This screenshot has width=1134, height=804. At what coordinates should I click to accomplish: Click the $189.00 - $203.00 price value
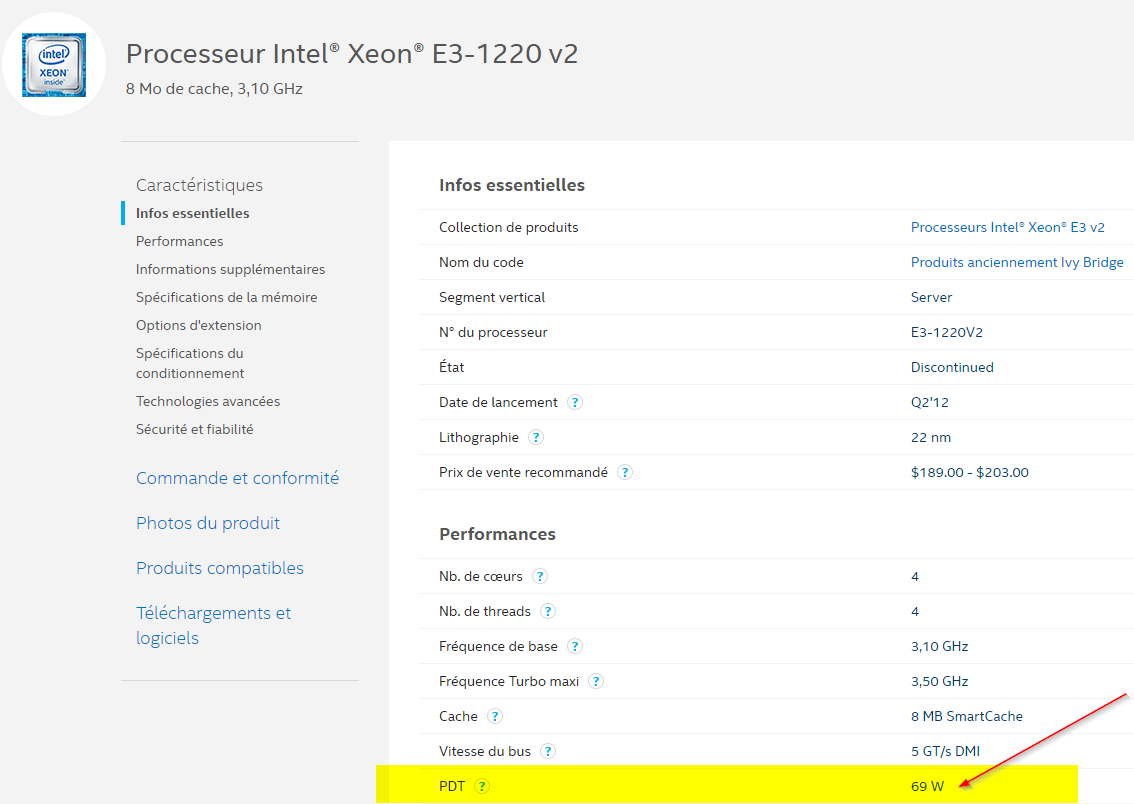click(970, 472)
